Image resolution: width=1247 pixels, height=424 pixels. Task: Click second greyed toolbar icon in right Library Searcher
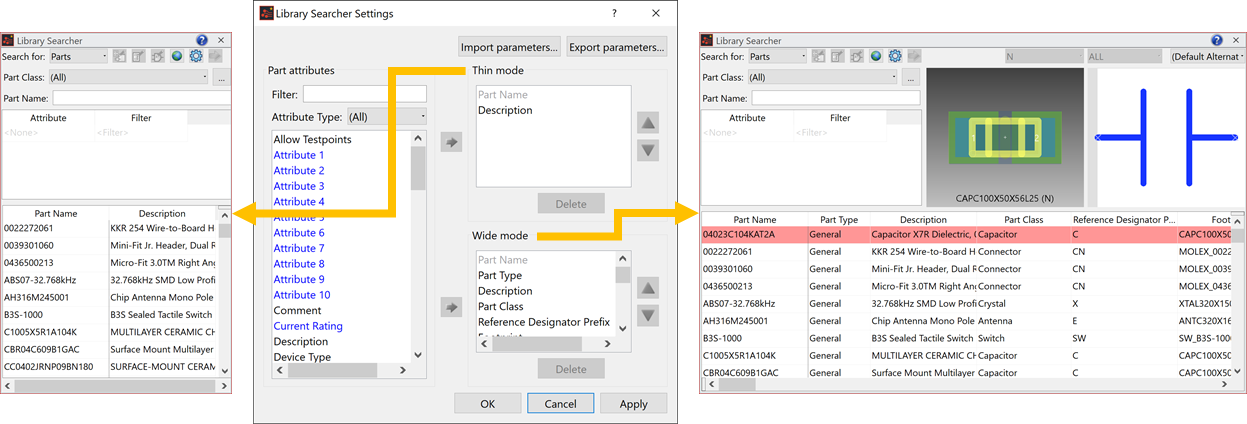click(838, 56)
